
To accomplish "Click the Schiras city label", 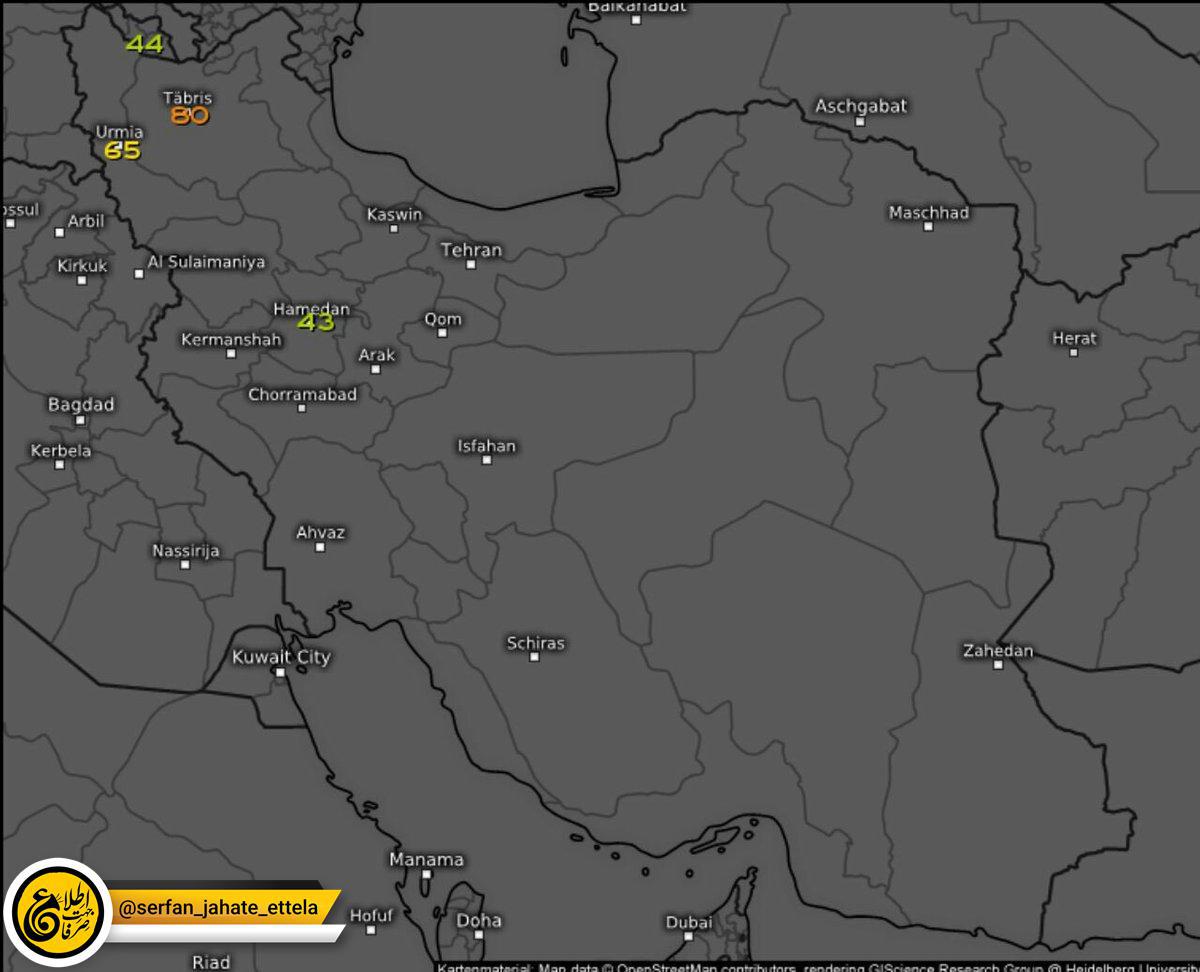I will (x=535, y=643).
